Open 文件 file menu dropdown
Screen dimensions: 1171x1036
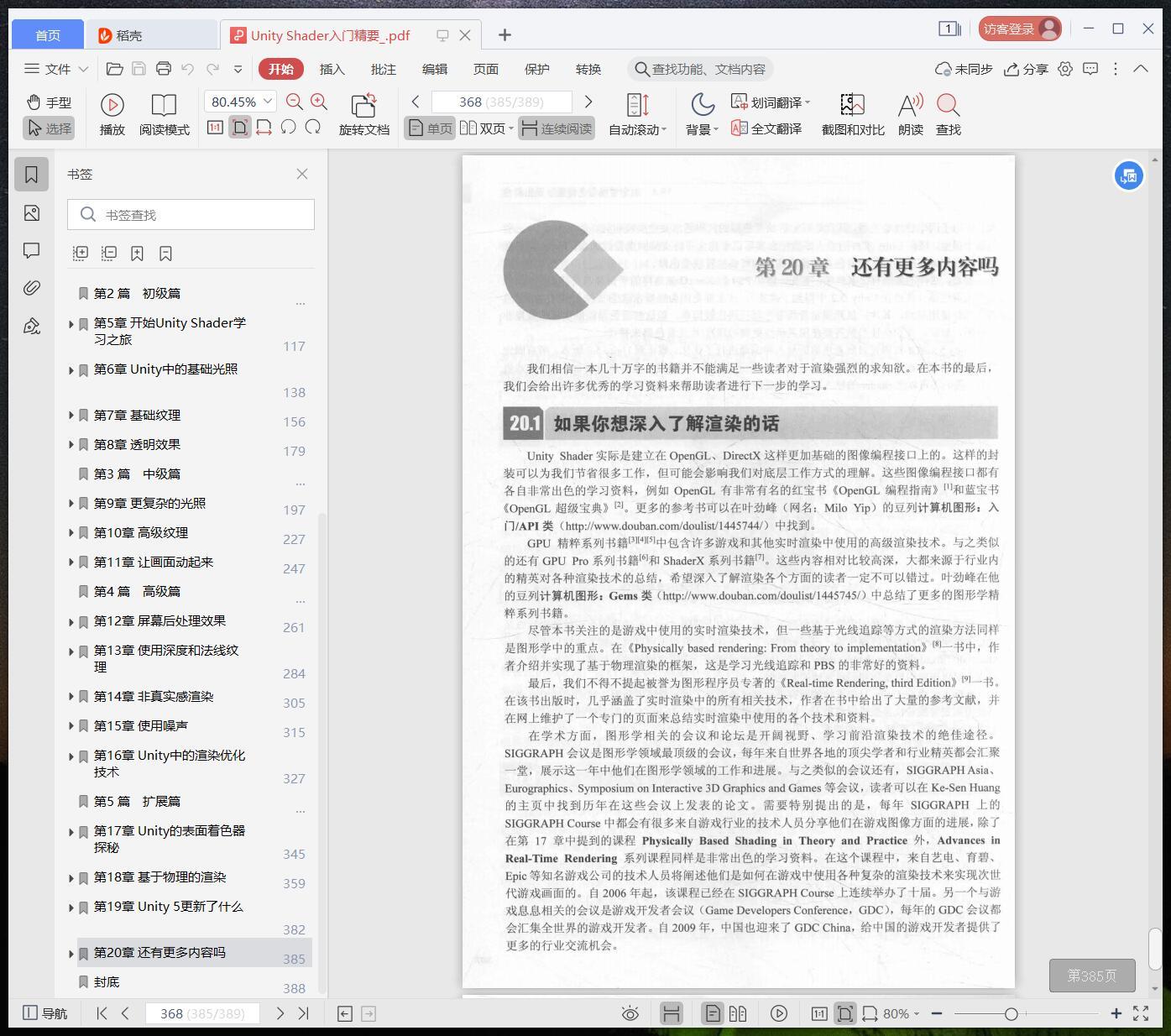pyautogui.click(x=56, y=69)
